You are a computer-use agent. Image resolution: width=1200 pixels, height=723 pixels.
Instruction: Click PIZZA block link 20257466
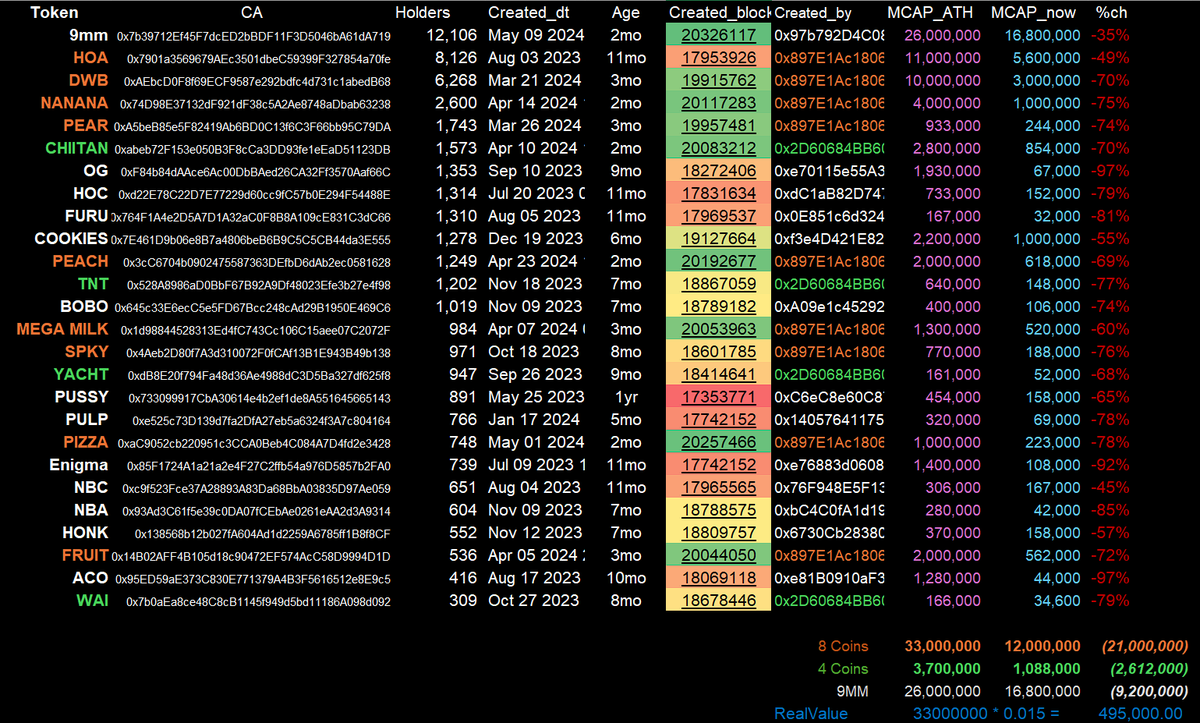(718, 442)
